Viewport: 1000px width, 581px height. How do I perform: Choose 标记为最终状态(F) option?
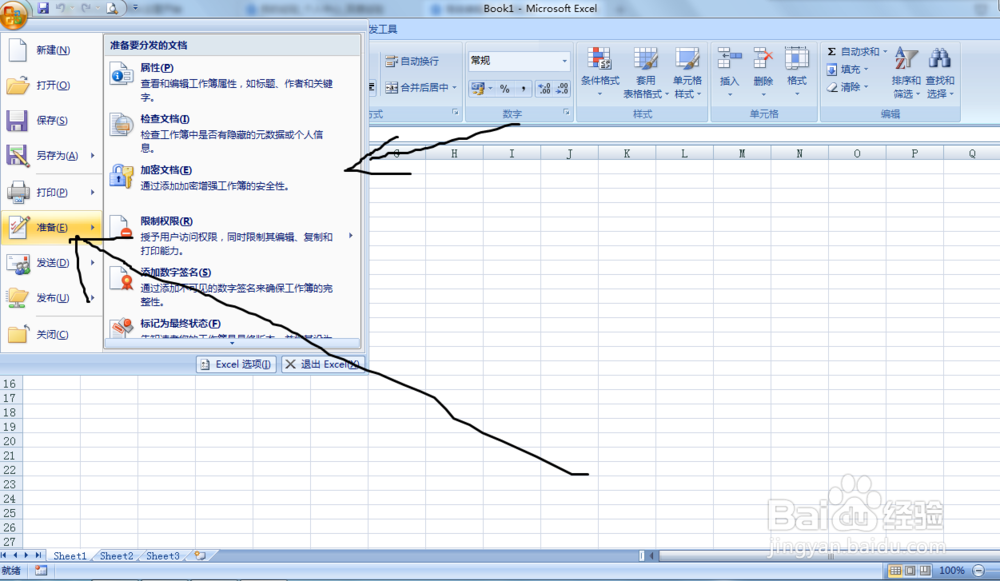[233, 327]
